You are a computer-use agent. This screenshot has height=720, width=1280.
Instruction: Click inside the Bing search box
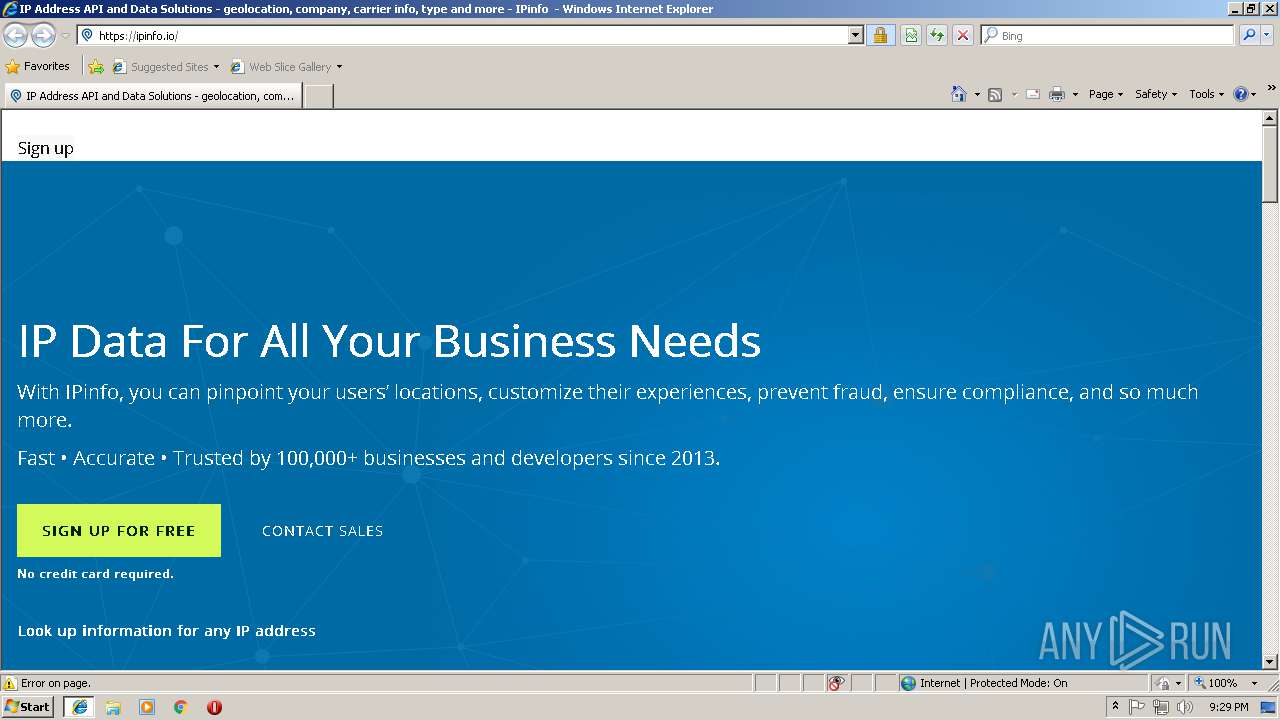coord(1108,35)
